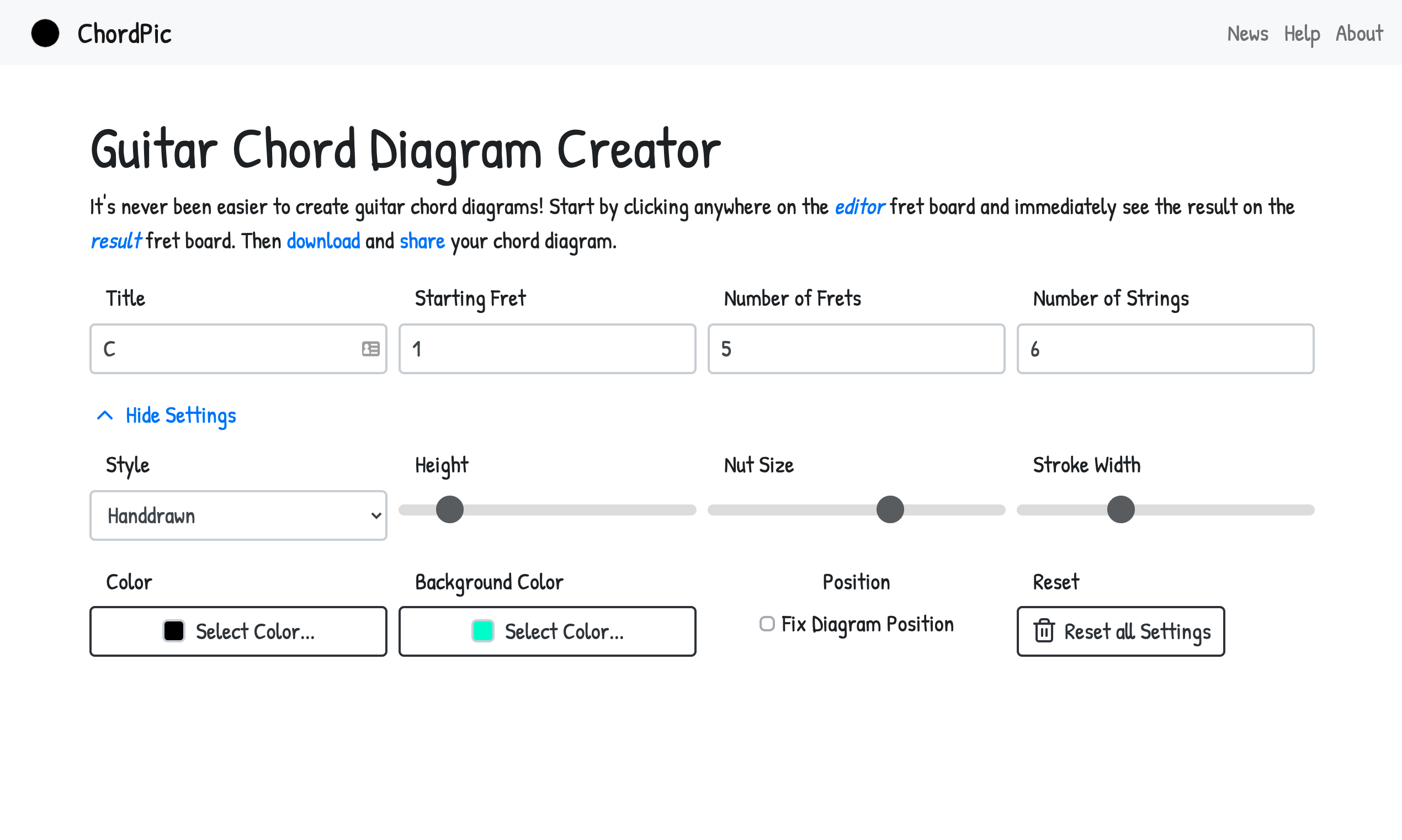Click inside the Number of Frets input
The image size is (1402, 840).
[x=856, y=349]
